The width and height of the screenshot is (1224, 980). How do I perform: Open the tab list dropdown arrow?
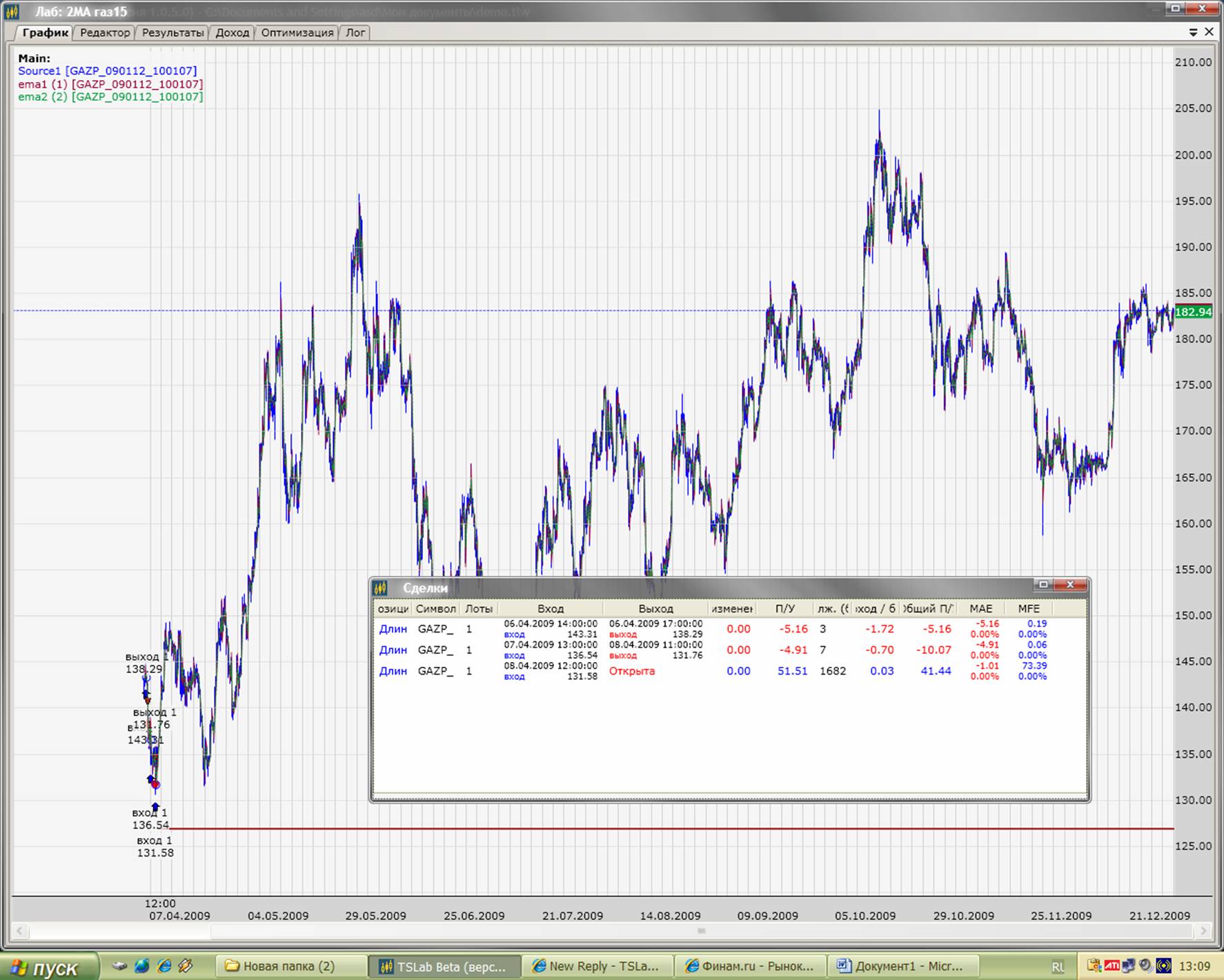1193,32
